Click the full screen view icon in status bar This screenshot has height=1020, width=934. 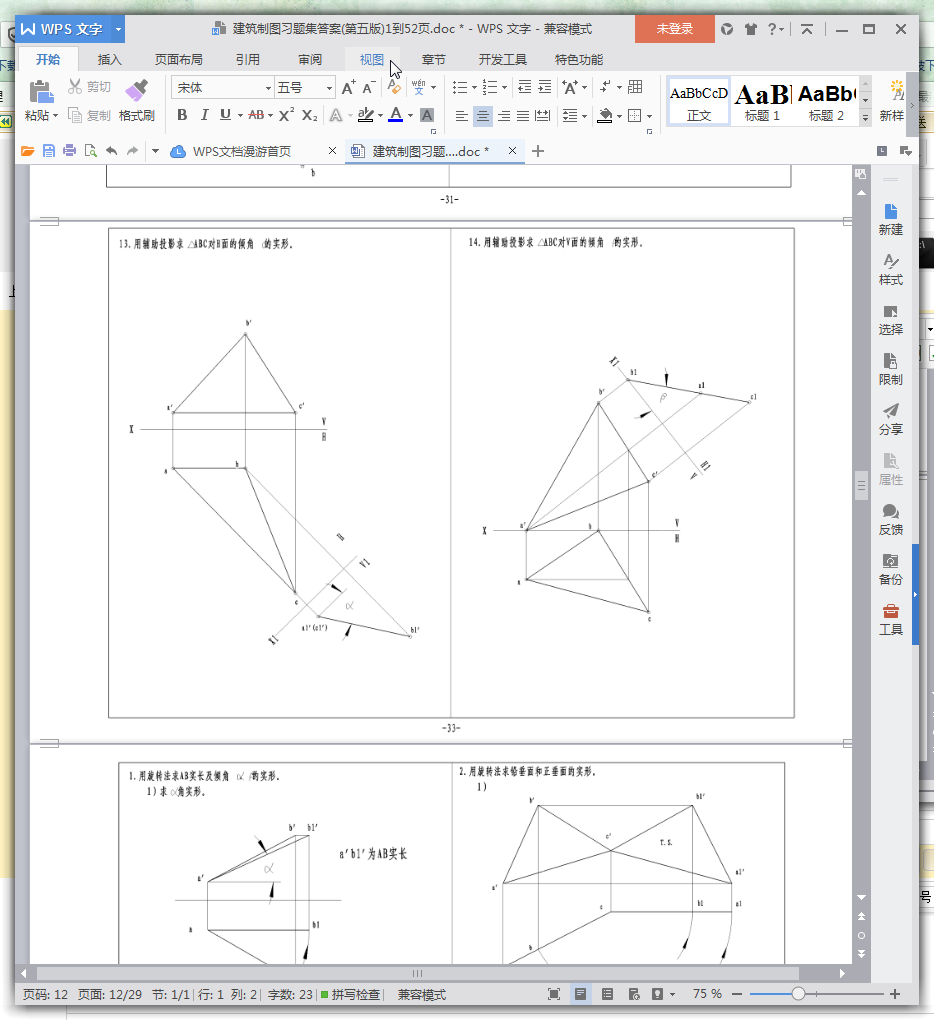554,993
